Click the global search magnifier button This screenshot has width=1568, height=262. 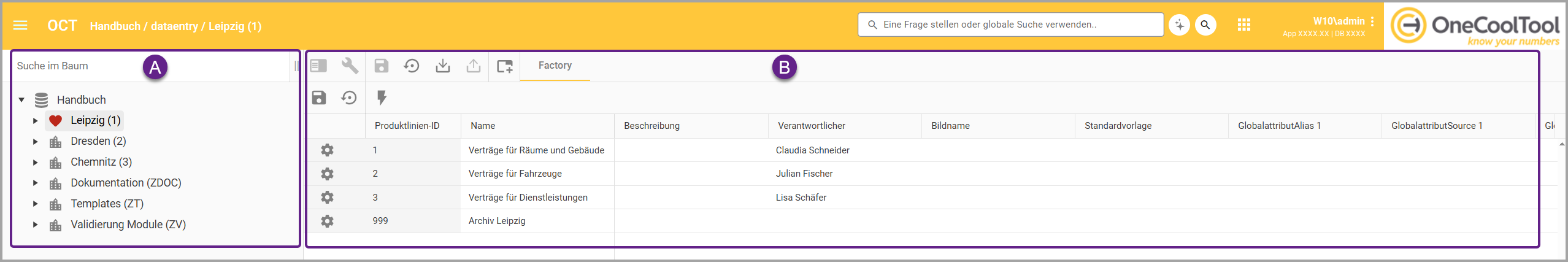pyautogui.click(x=1205, y=25)
